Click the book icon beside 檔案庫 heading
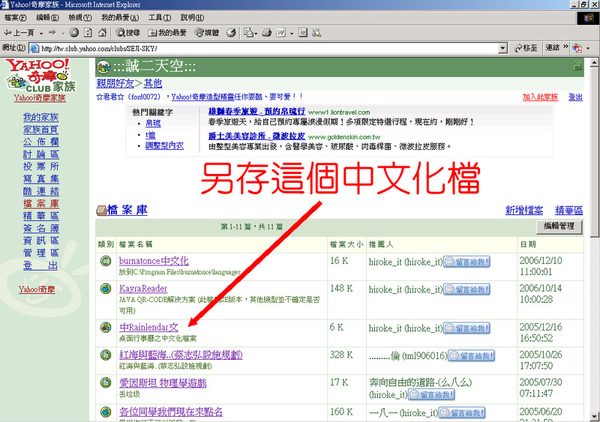600x422 pixels. (101, 210)
